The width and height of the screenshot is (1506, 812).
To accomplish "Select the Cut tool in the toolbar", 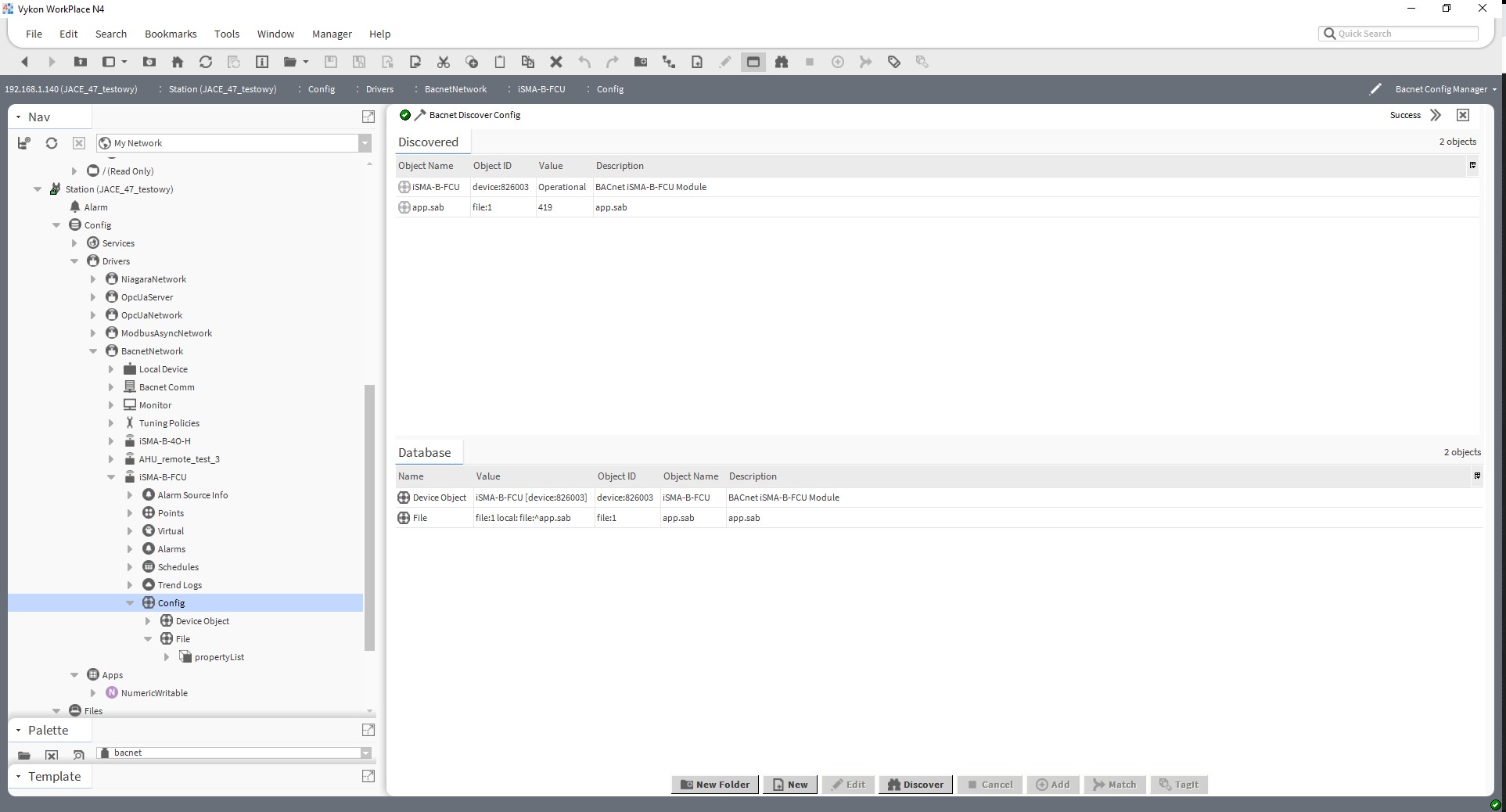I will click(443, 62).
